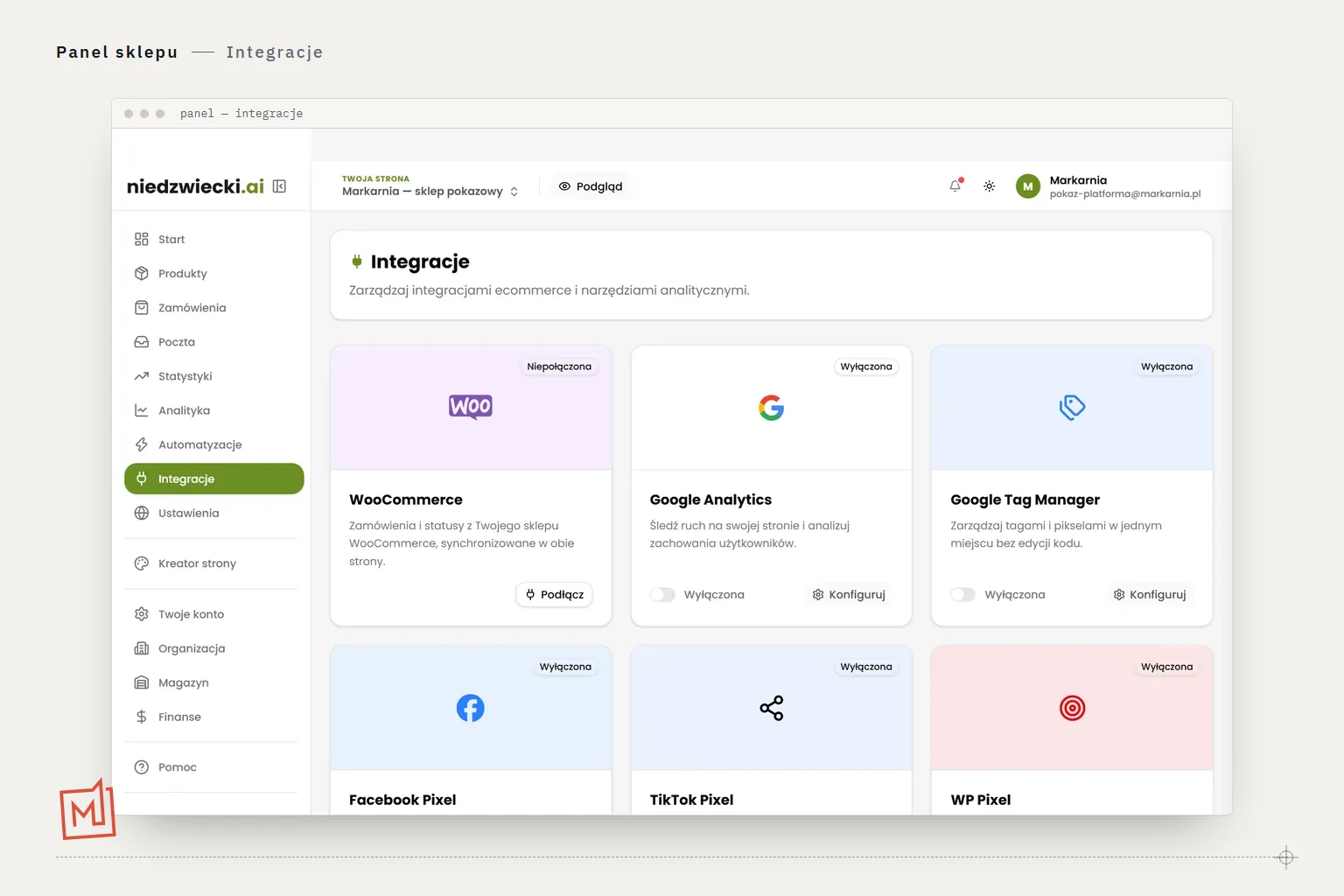Click the WooCommerce logo
Image resolution: width=1344 pixels, height=896 pixels.
click(x=471, y=407)
